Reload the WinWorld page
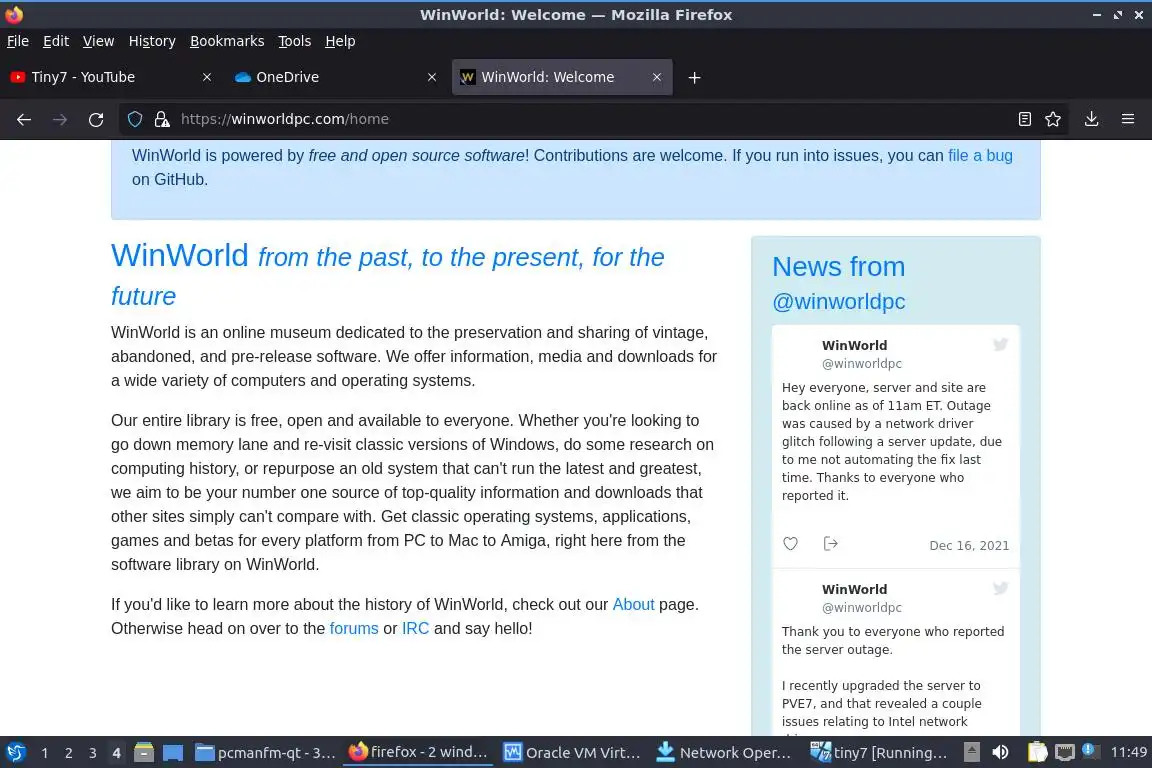 (96, 119)
